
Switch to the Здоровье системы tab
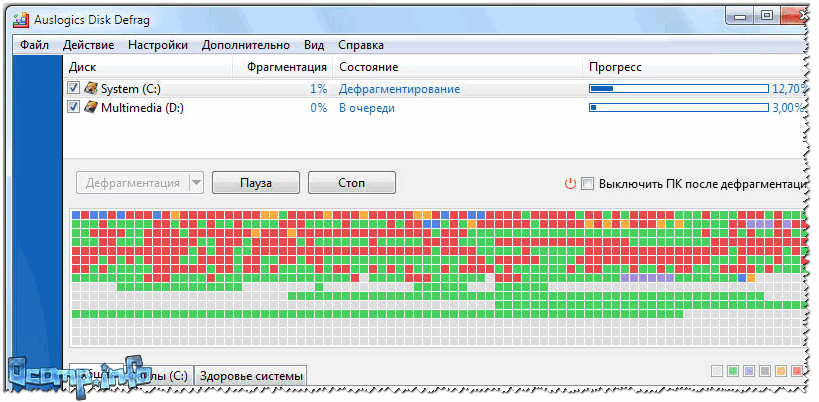(251, 376)
